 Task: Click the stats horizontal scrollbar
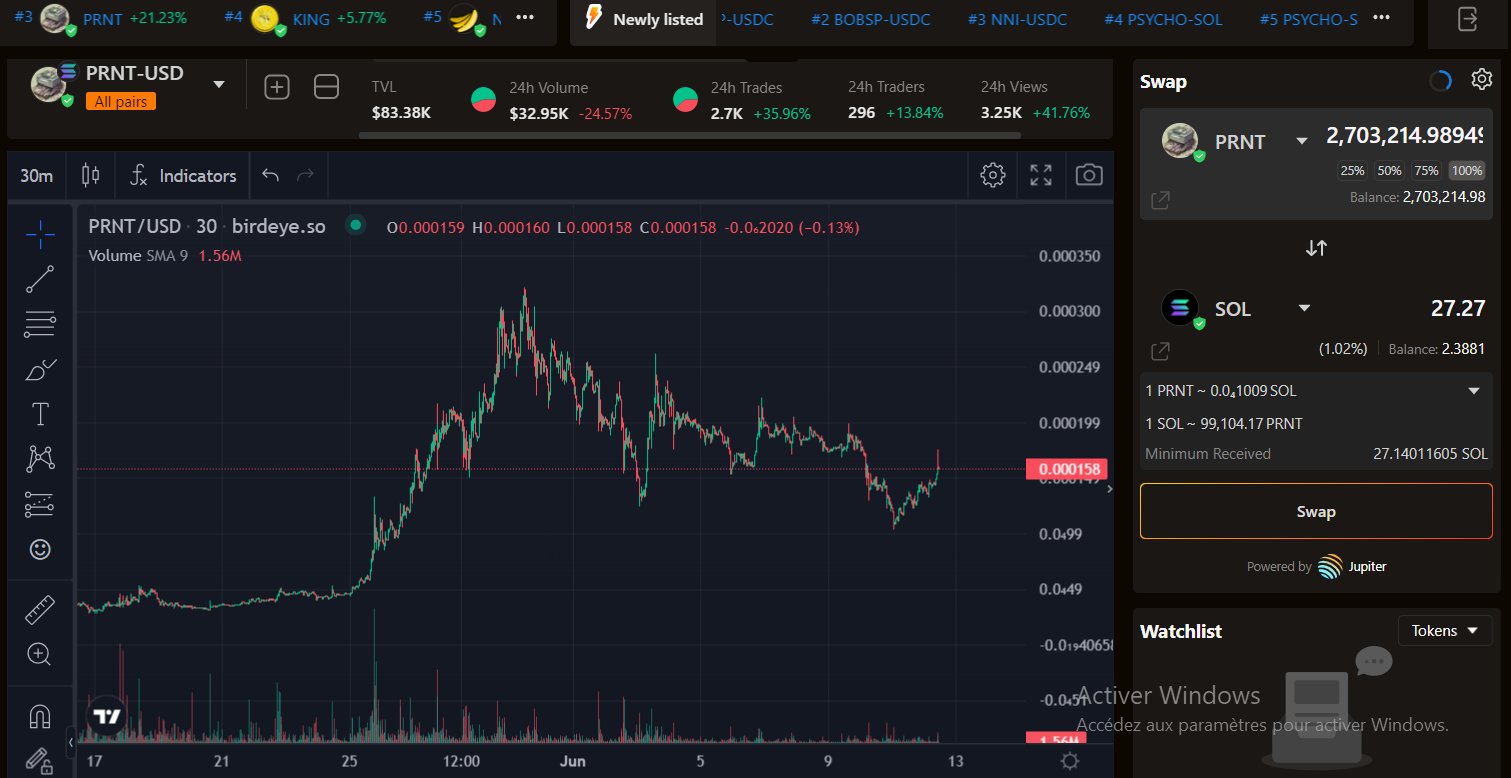690,134
